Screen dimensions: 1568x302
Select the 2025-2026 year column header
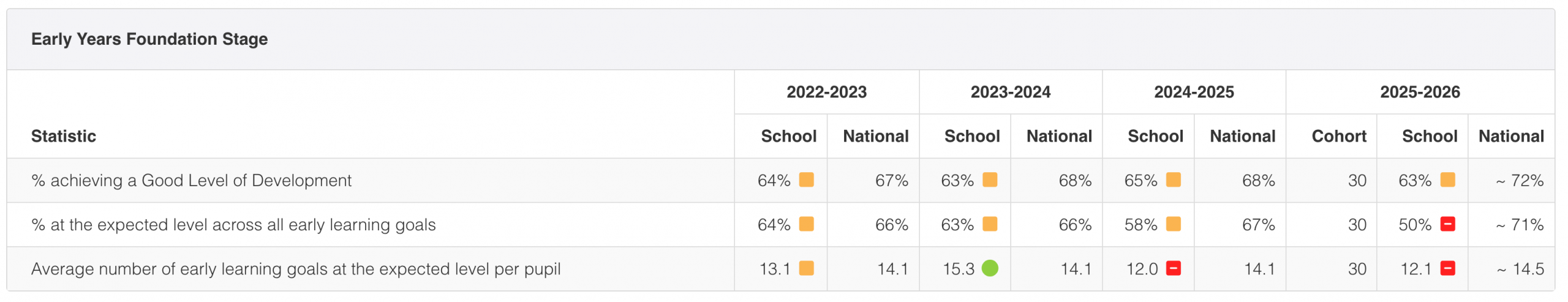pyautogui.click(x=1419, y=92)
